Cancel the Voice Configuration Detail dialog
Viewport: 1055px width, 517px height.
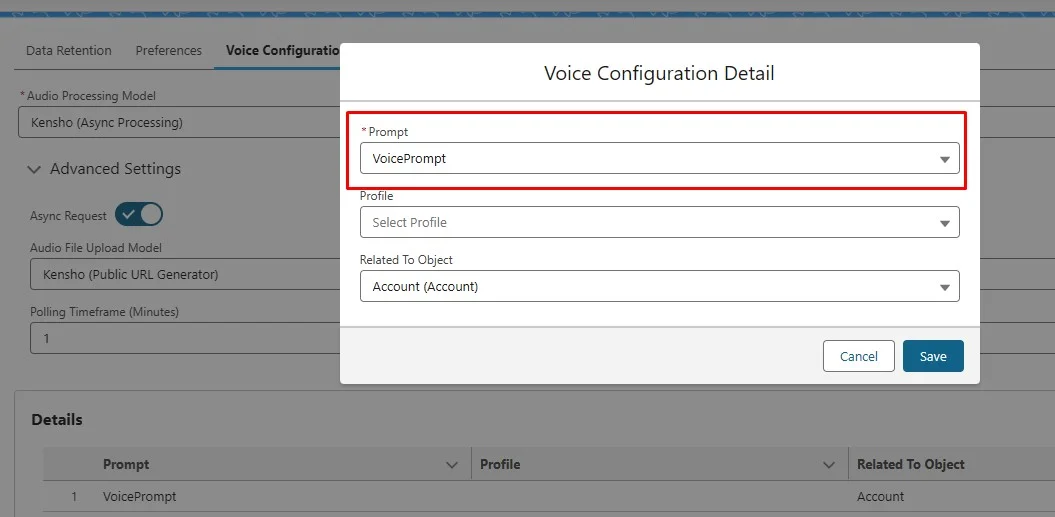(x=858, y=356)
